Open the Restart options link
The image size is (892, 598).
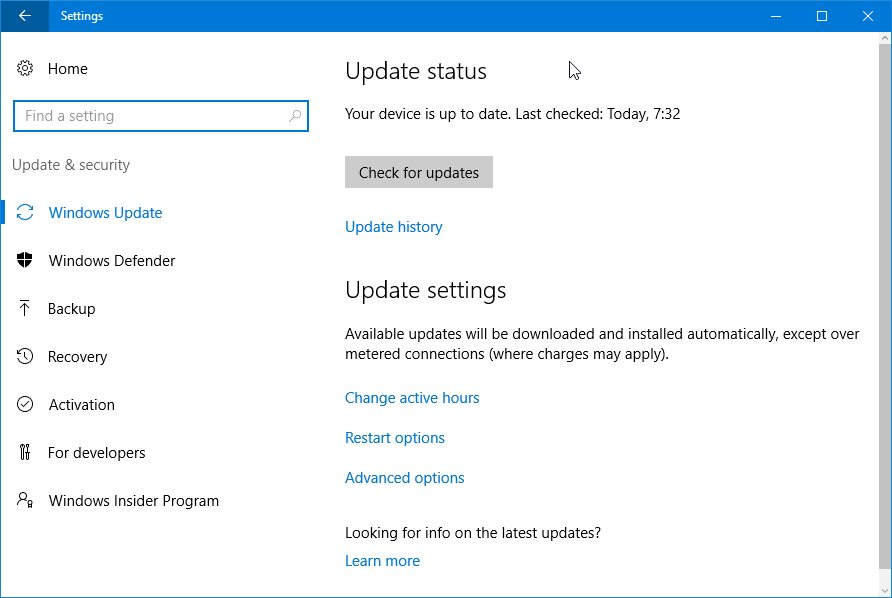coord(395,438)
